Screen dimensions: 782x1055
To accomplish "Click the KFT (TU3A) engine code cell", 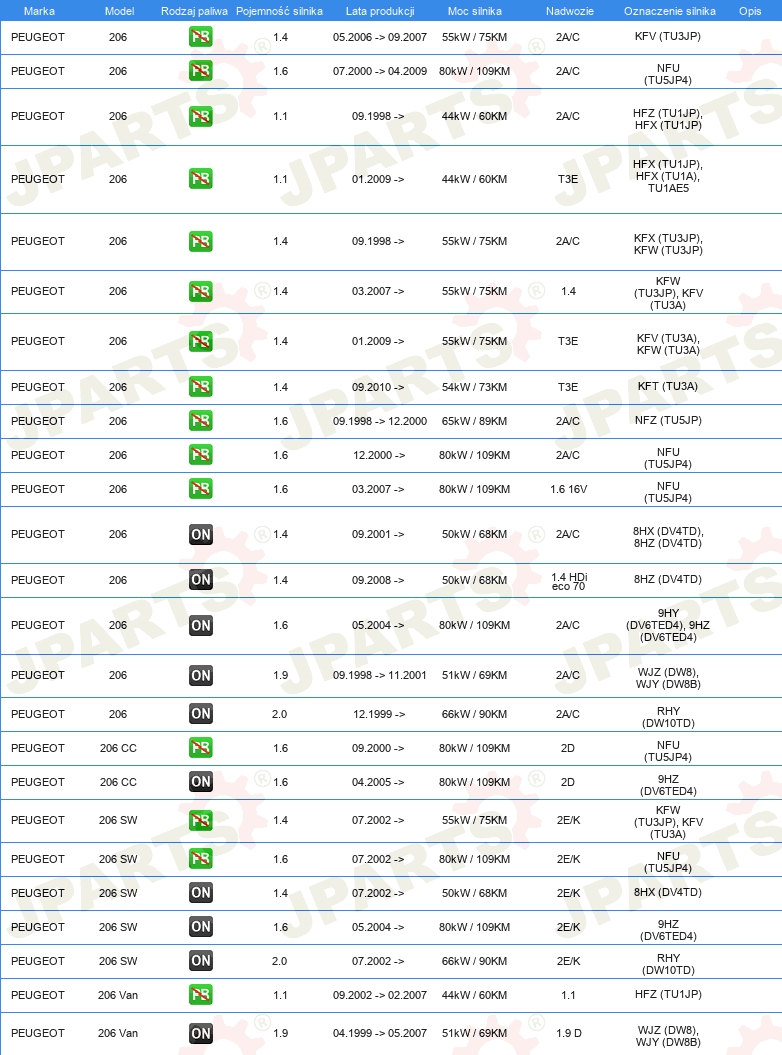I will [668, 386].
